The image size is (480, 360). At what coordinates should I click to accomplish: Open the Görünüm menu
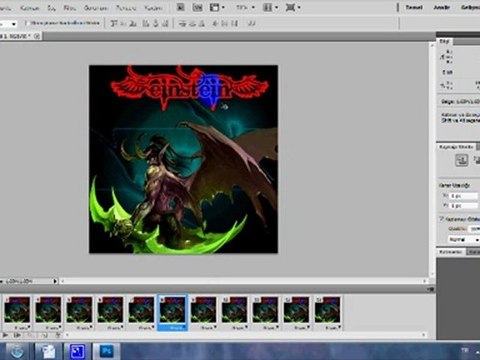click(96, 7)
